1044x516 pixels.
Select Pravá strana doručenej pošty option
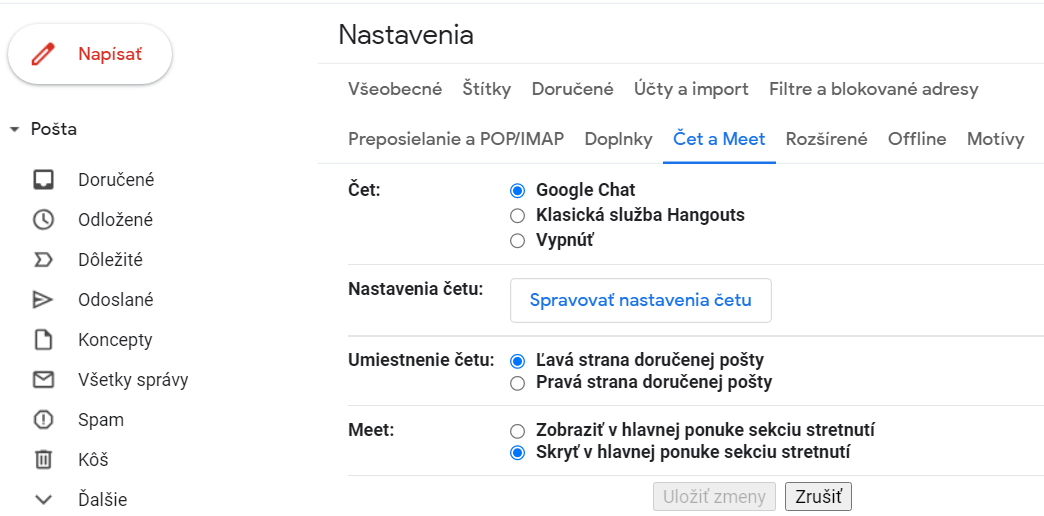(517, 382)
